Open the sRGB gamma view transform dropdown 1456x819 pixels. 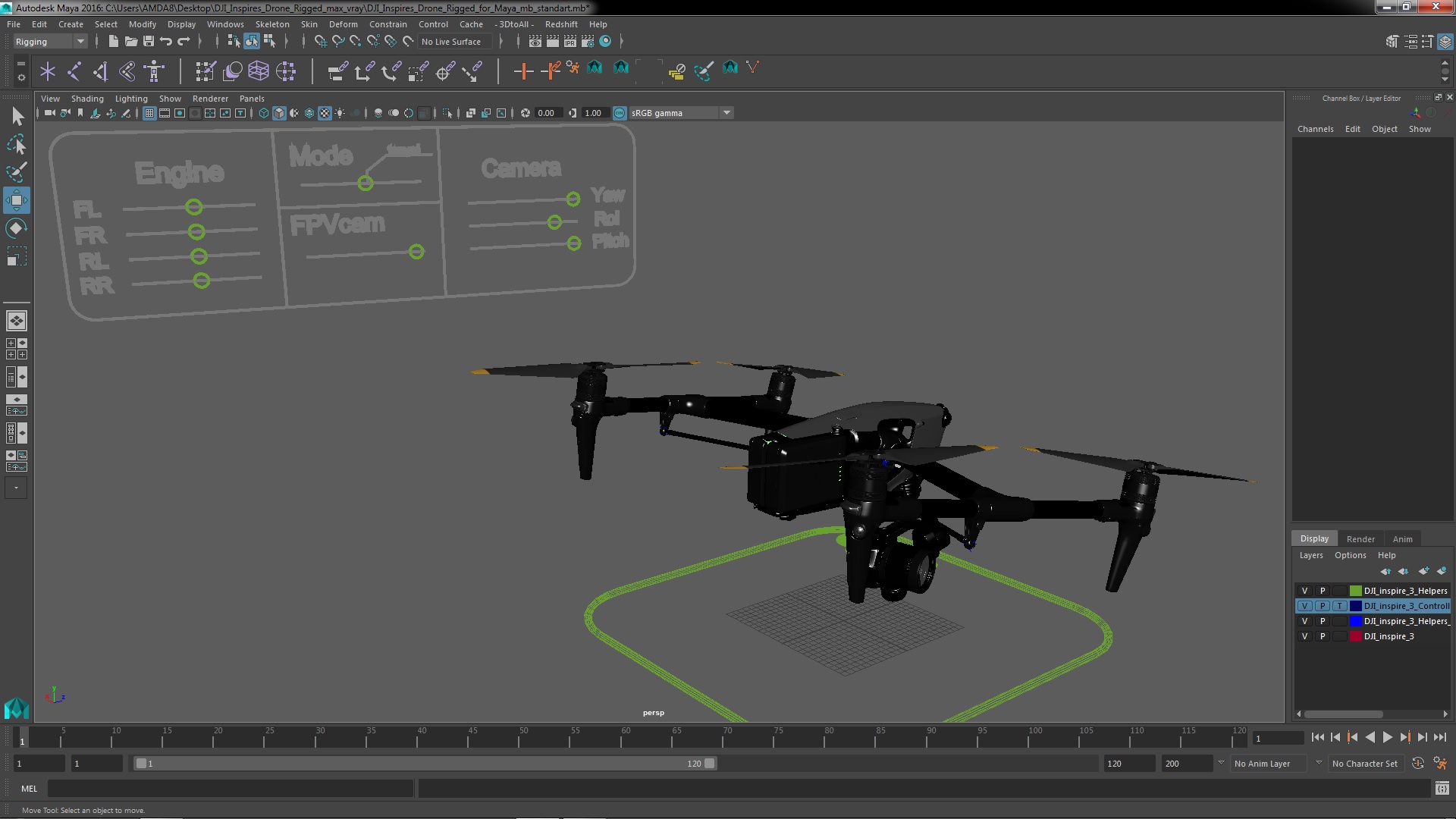click(681, 113)
